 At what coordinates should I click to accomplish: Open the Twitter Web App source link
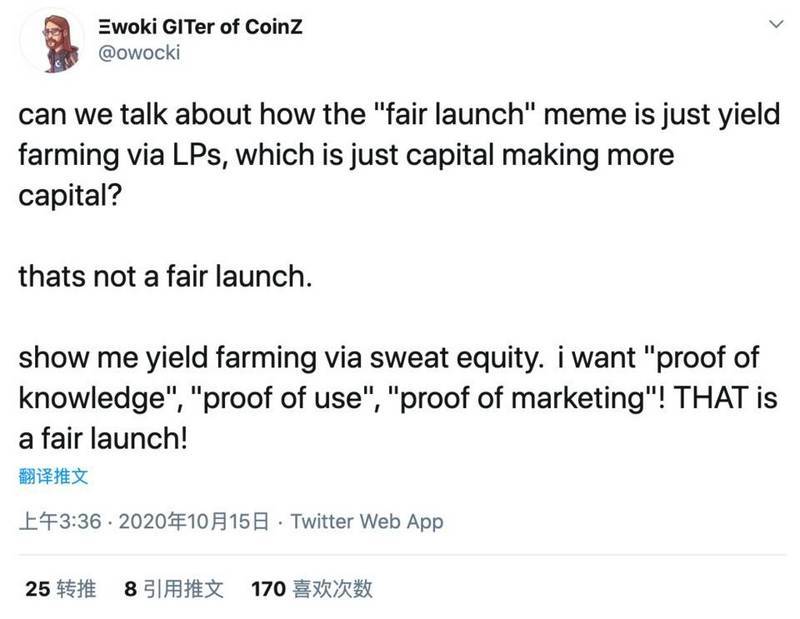[x=367, y=521]
